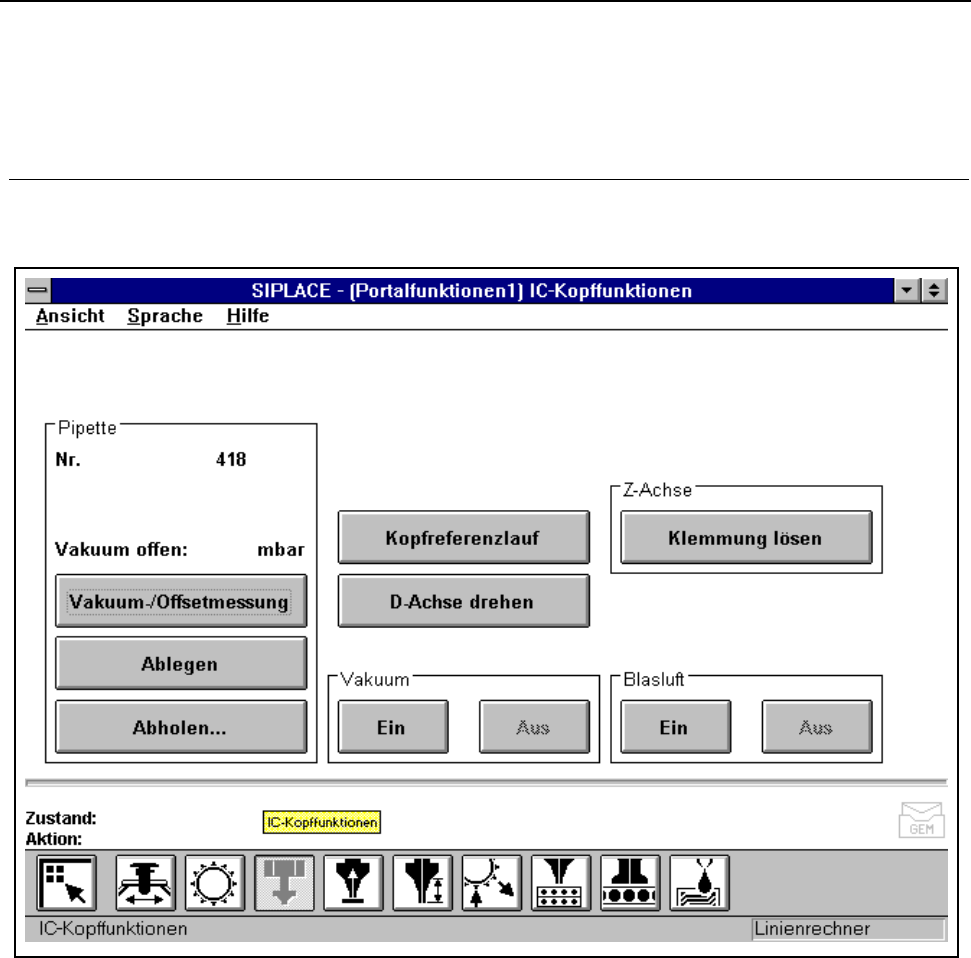Open the Ansicht menu

tap(70, 316)
